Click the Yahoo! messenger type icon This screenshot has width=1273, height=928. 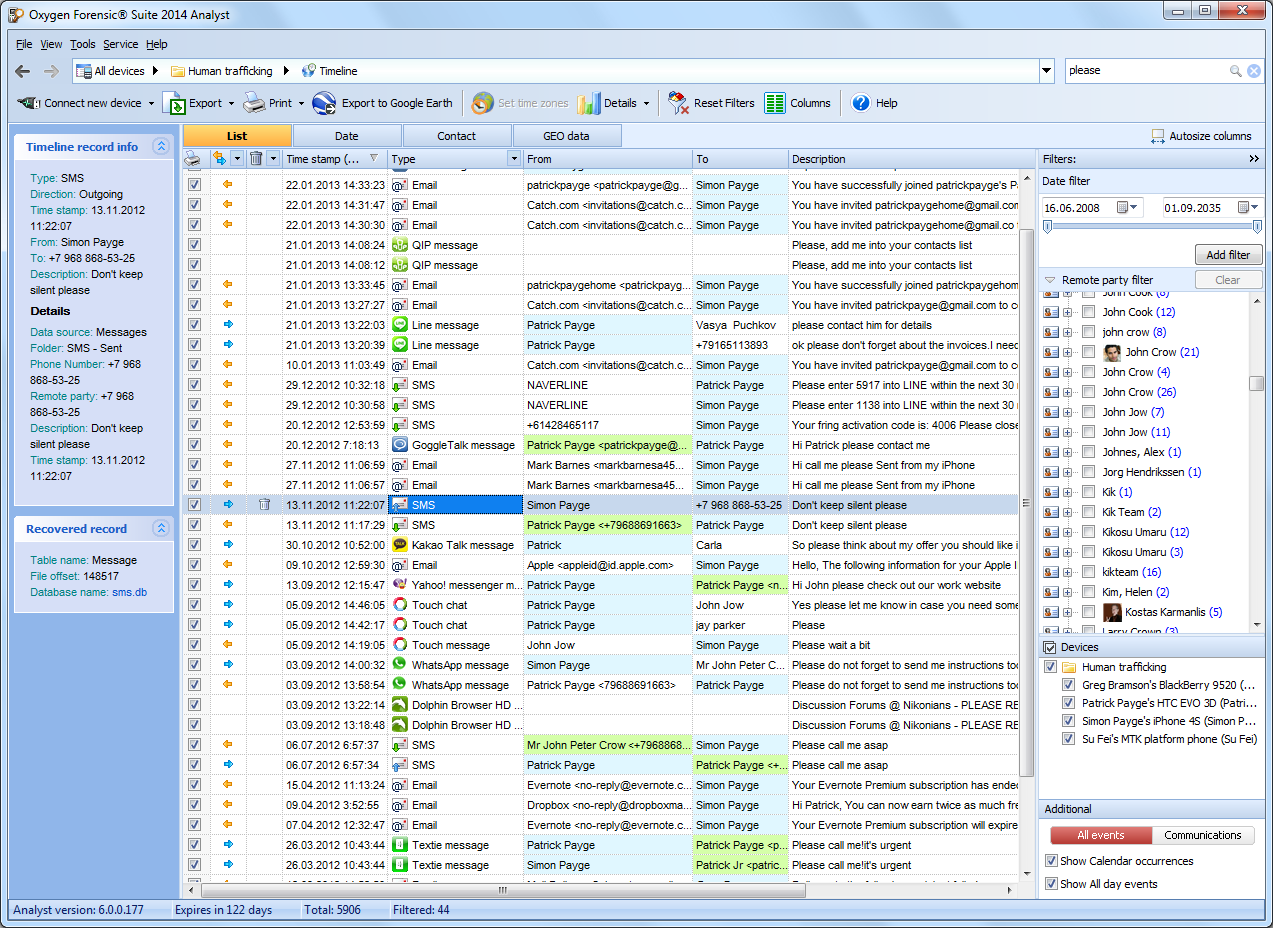[x=400, y=585]
